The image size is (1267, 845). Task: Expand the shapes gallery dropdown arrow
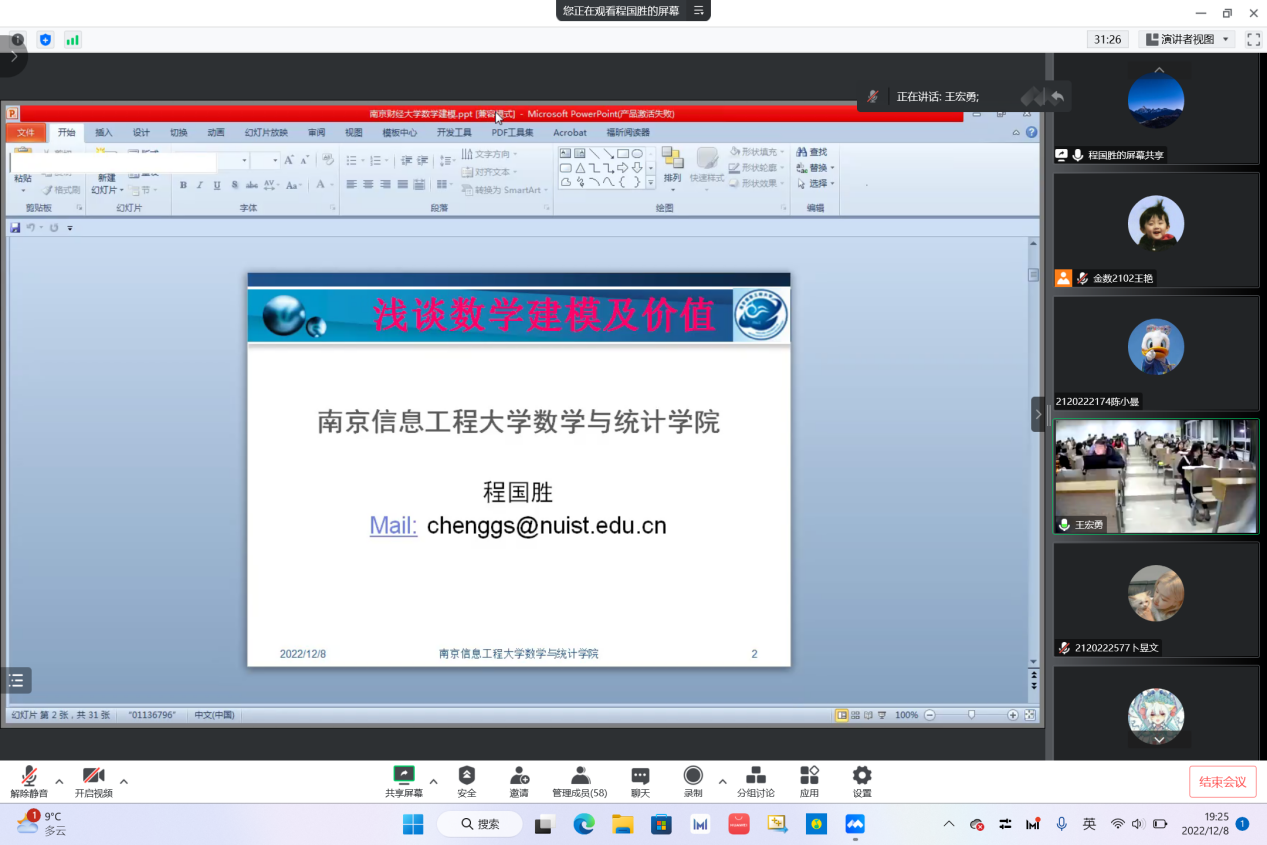tap(651, 184)
